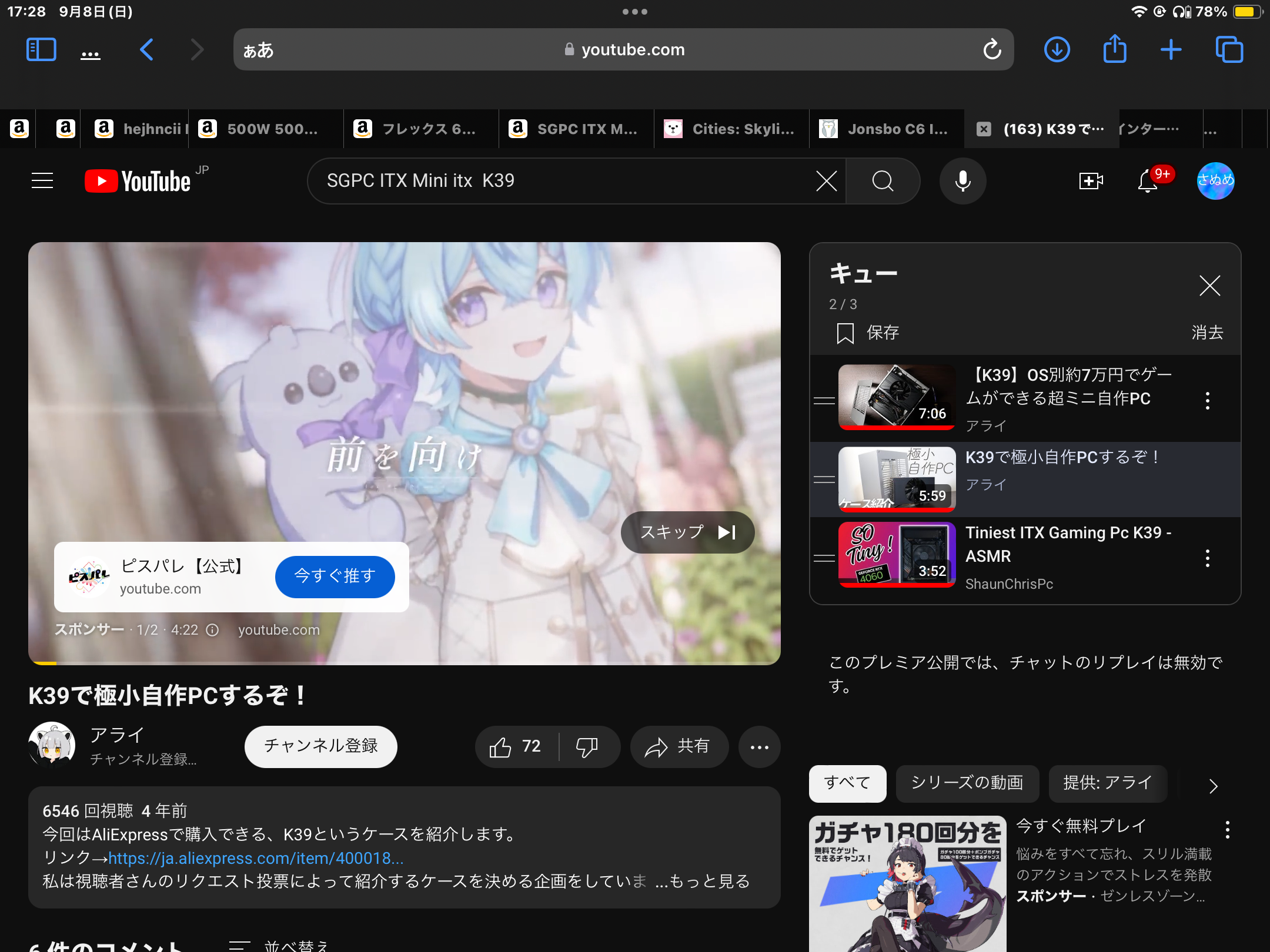Open Safari downloads arrow icon
The height and width of the screenshot is (952, 1270).
tap(1057, 49)
